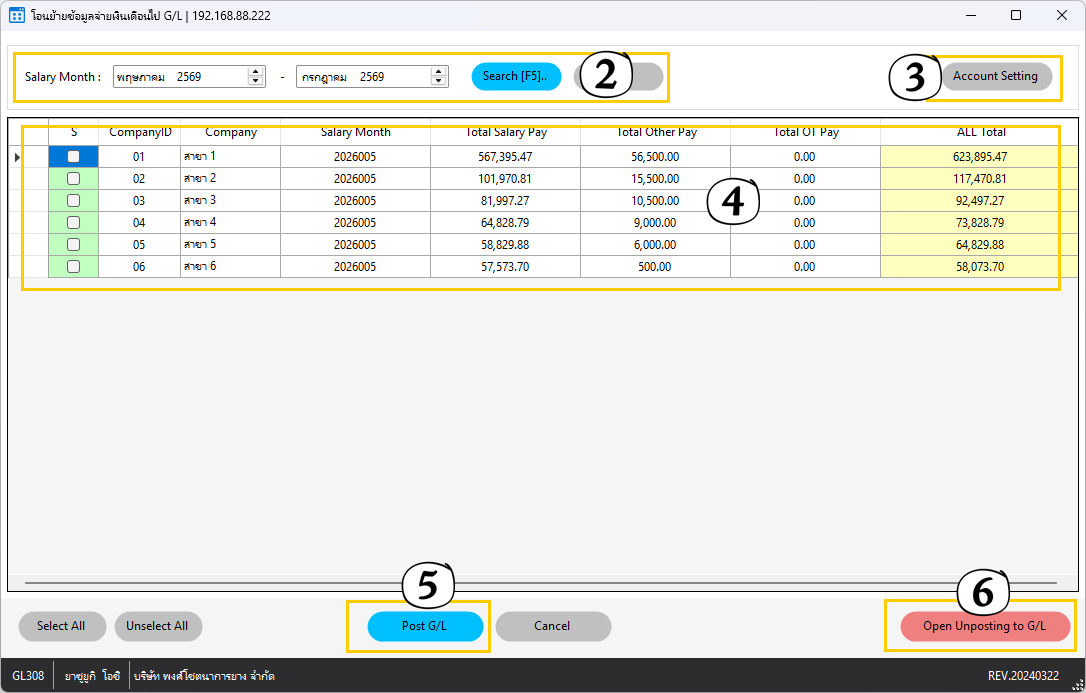Tick the checkbox for company 03
1086x693 pixels.
point(73,201)
